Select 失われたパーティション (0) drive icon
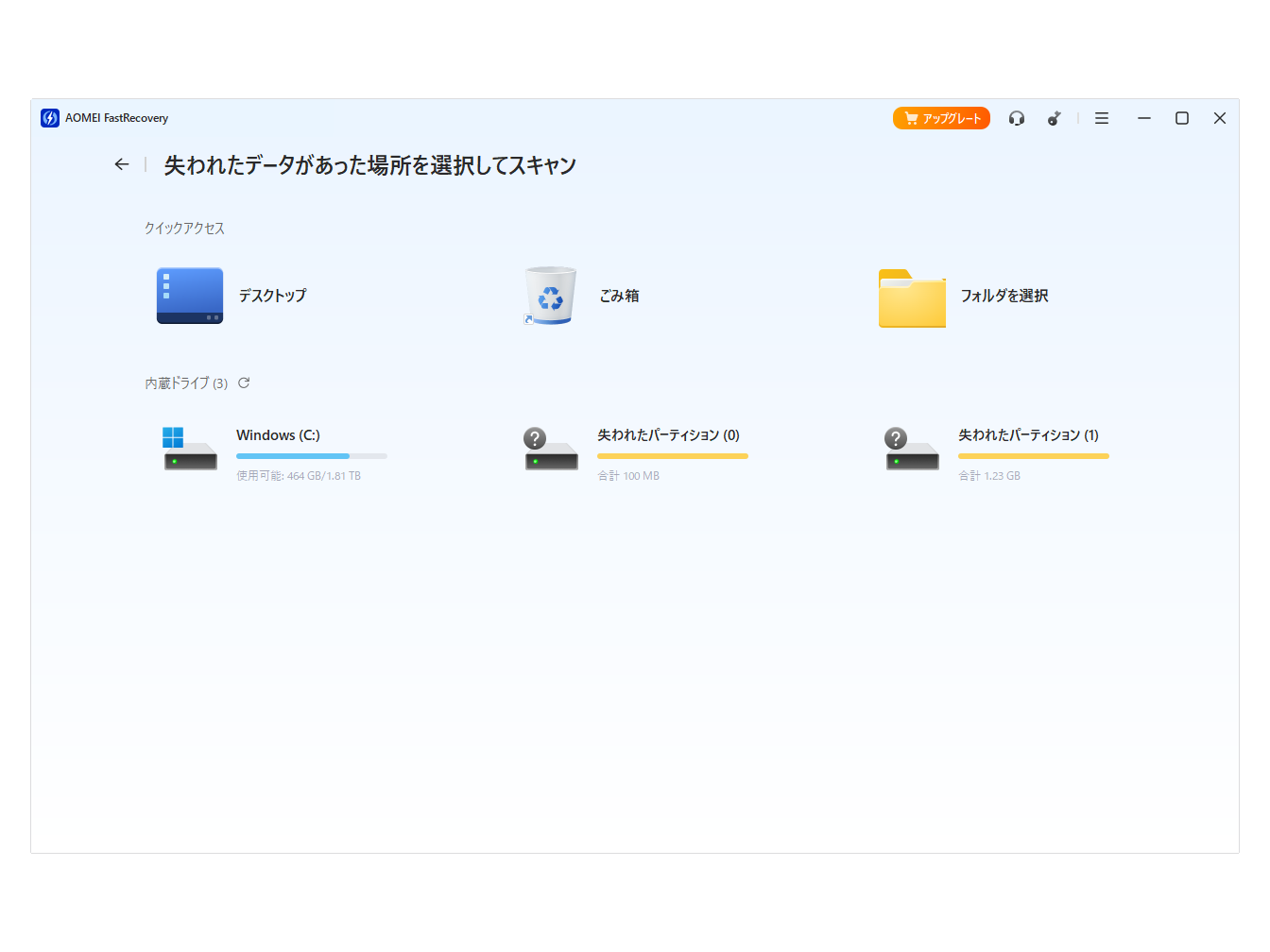Screen dimensions: 1270x952 [x=551, y=449]
